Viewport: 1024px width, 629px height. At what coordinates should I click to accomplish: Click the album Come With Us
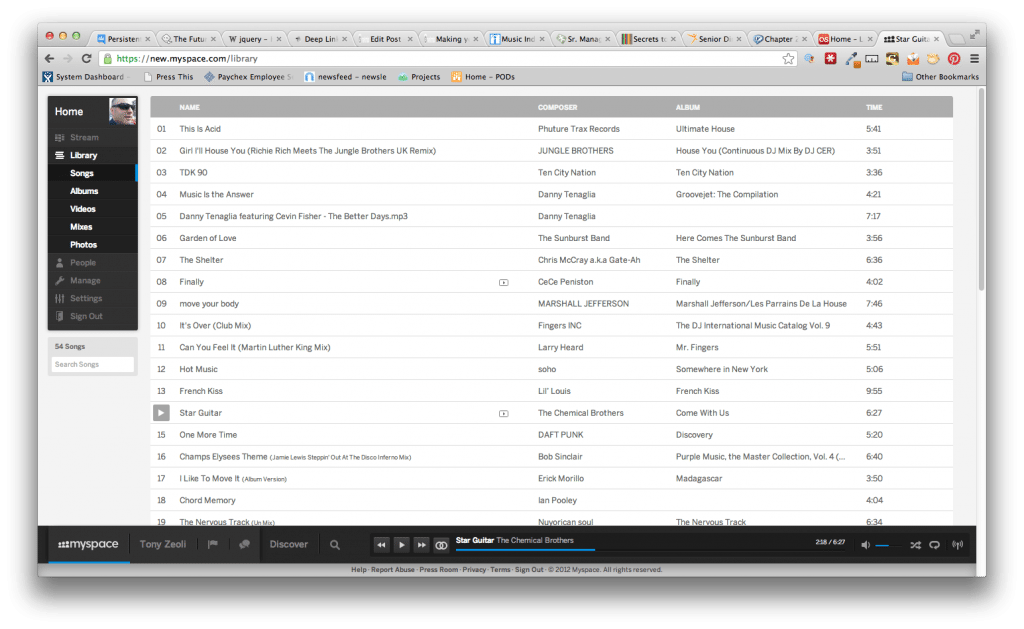click(x=702, y=413)
